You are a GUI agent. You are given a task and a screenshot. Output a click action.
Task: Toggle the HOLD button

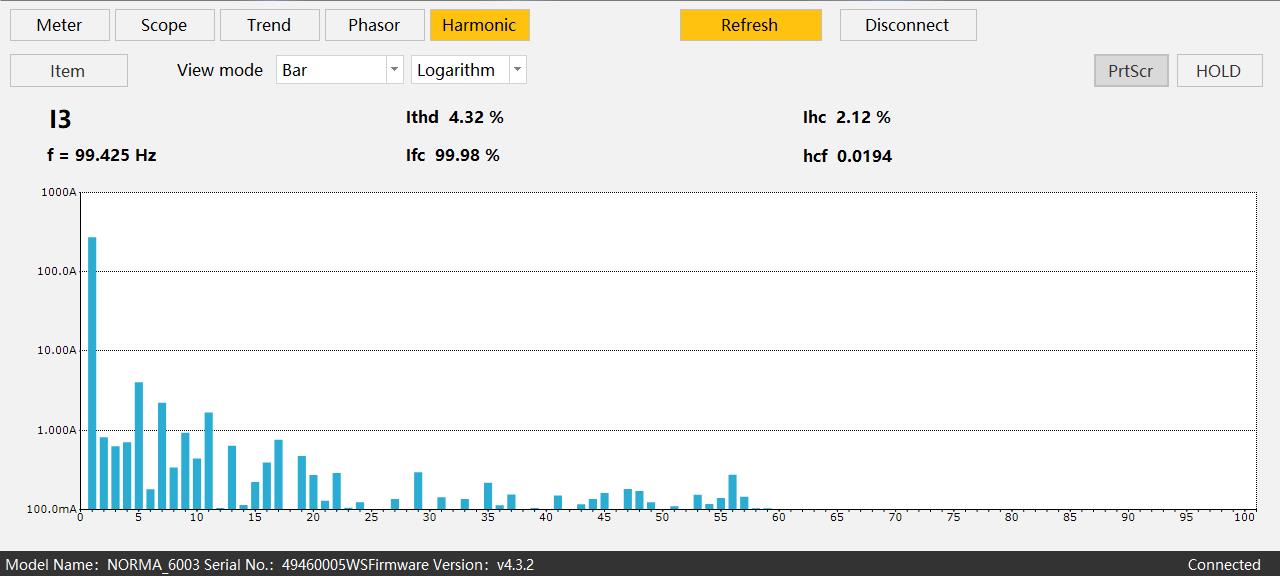1218,71
